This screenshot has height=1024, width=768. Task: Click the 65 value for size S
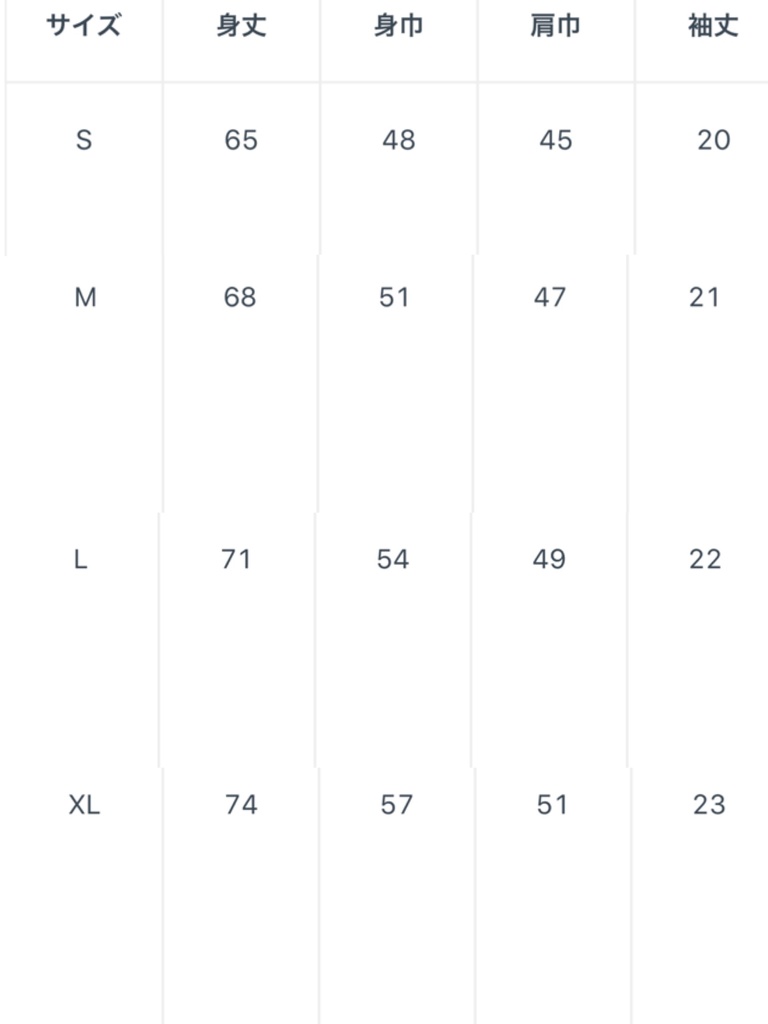click(x=241, y=141)
